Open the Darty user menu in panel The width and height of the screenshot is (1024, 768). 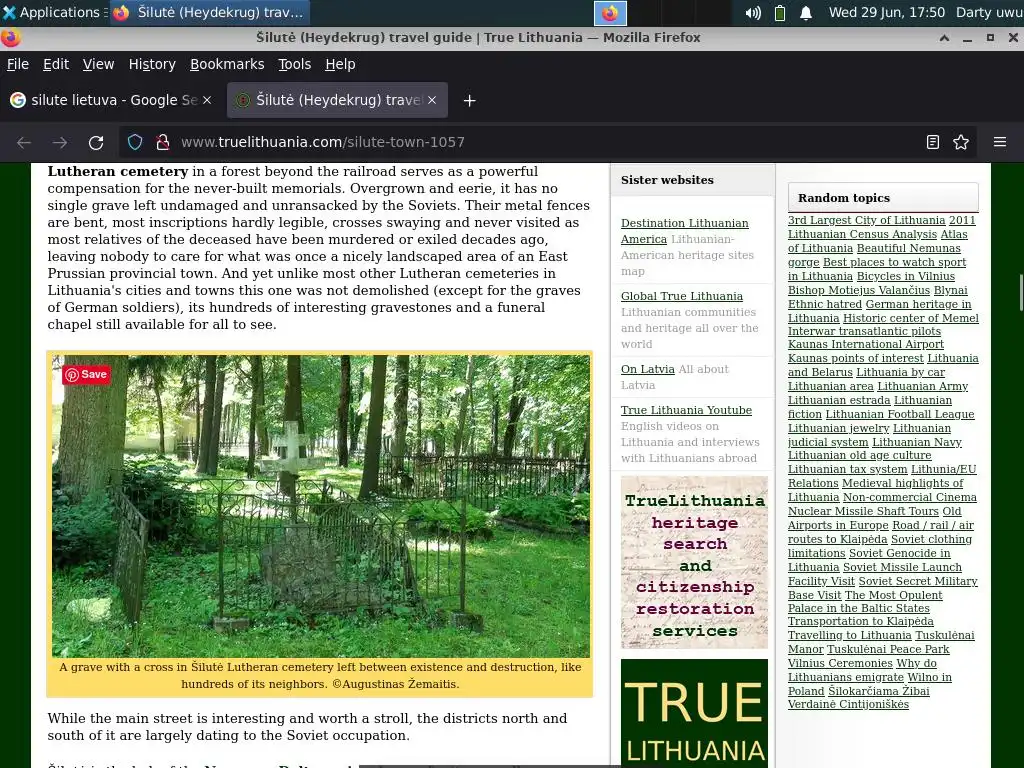pyautogui.click(x=989, y=12)
